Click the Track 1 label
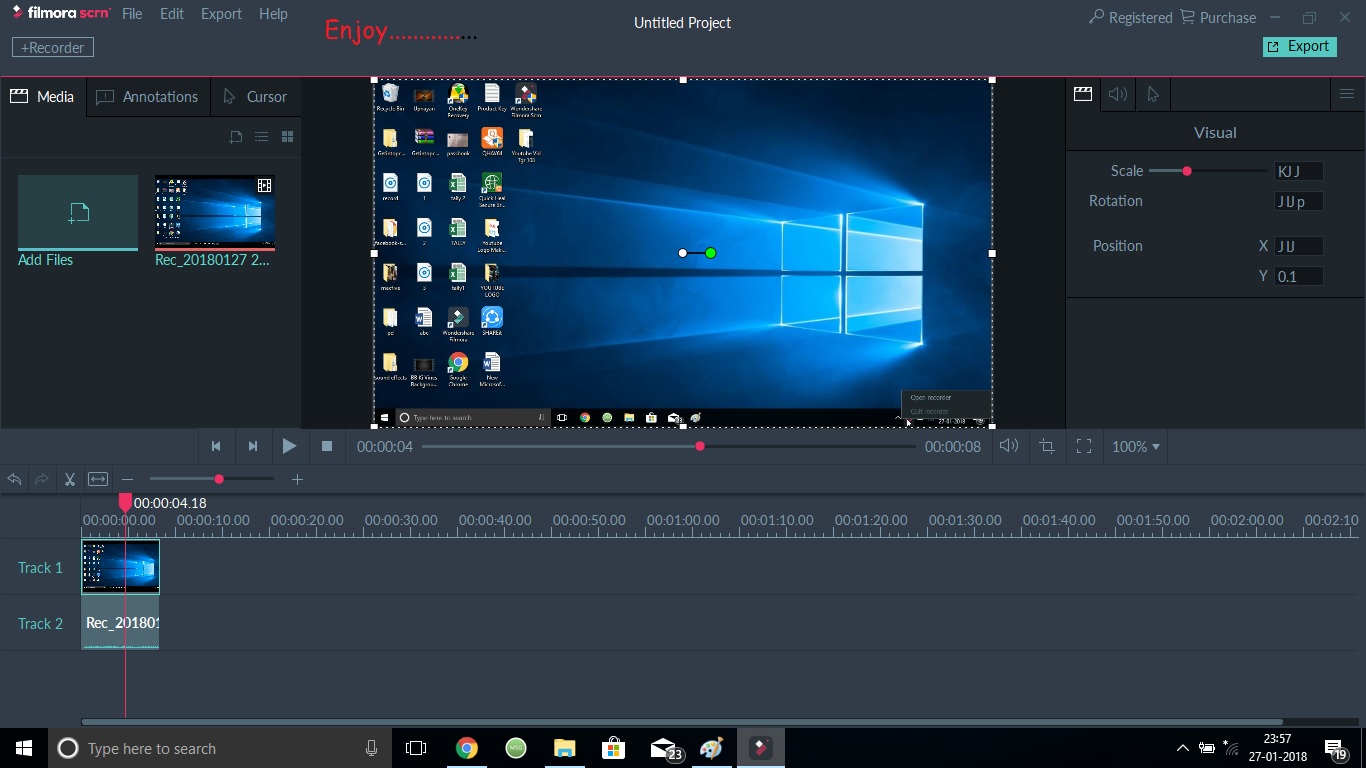Viewport: 1366px width, 768px height. coord(40,567)
